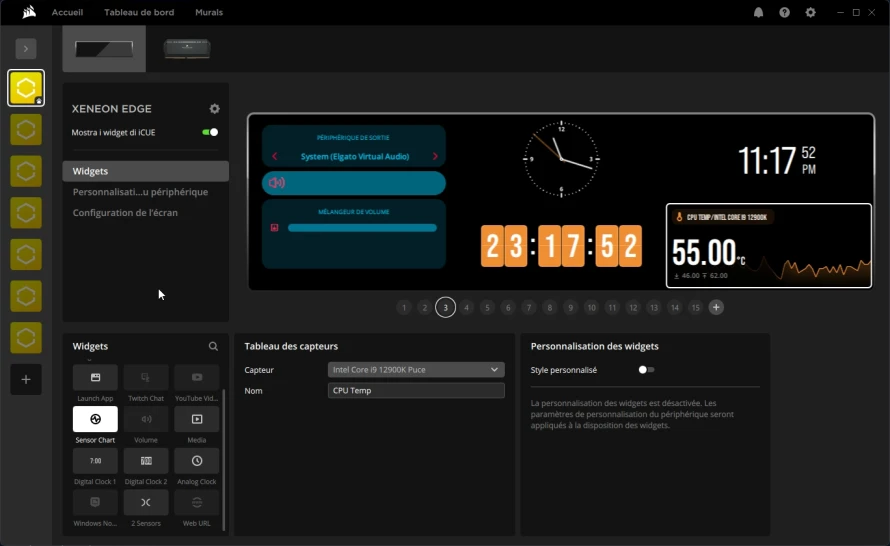Select the Widgets section tab
This screenshot has width=890, height=546.
pos(146,171)
